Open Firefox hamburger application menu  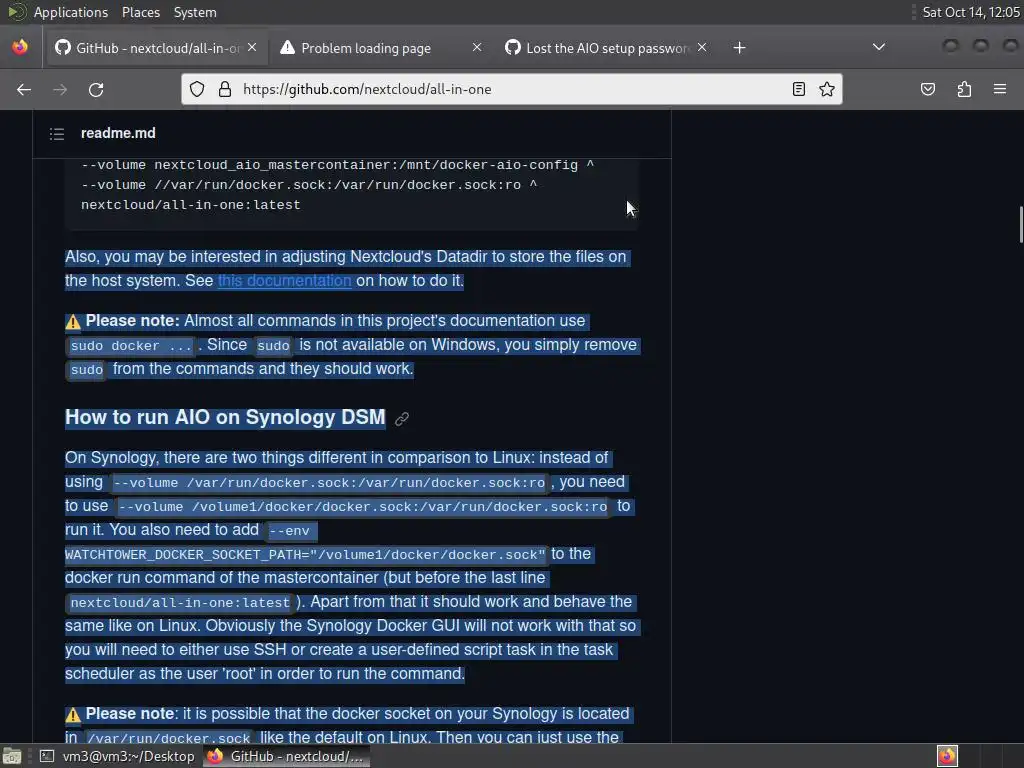(1000, 89)
